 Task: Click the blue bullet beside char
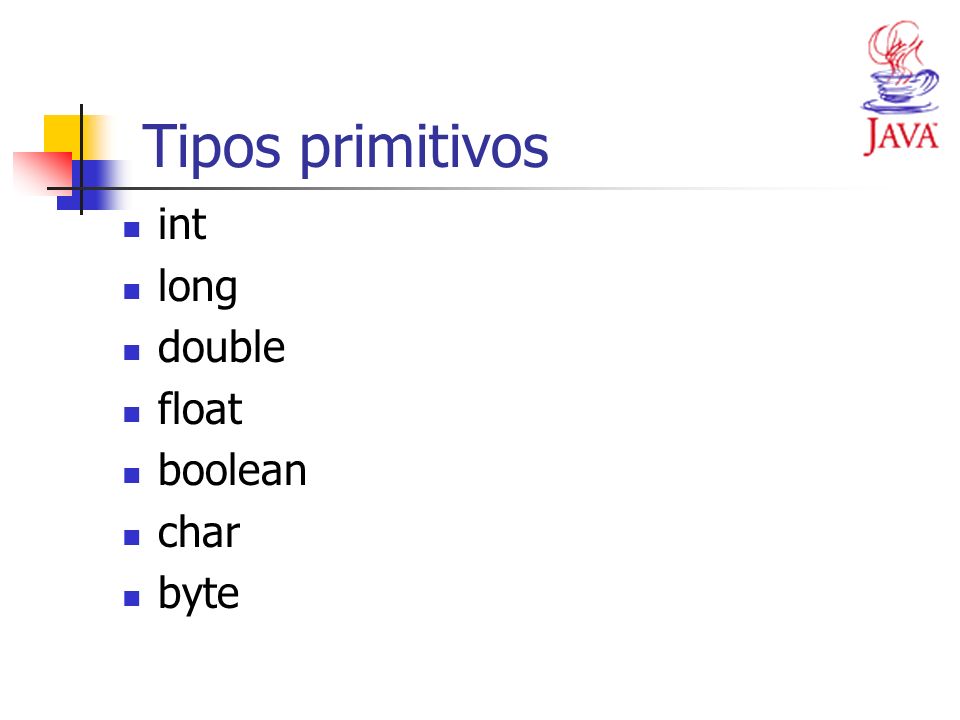(132, 538)
